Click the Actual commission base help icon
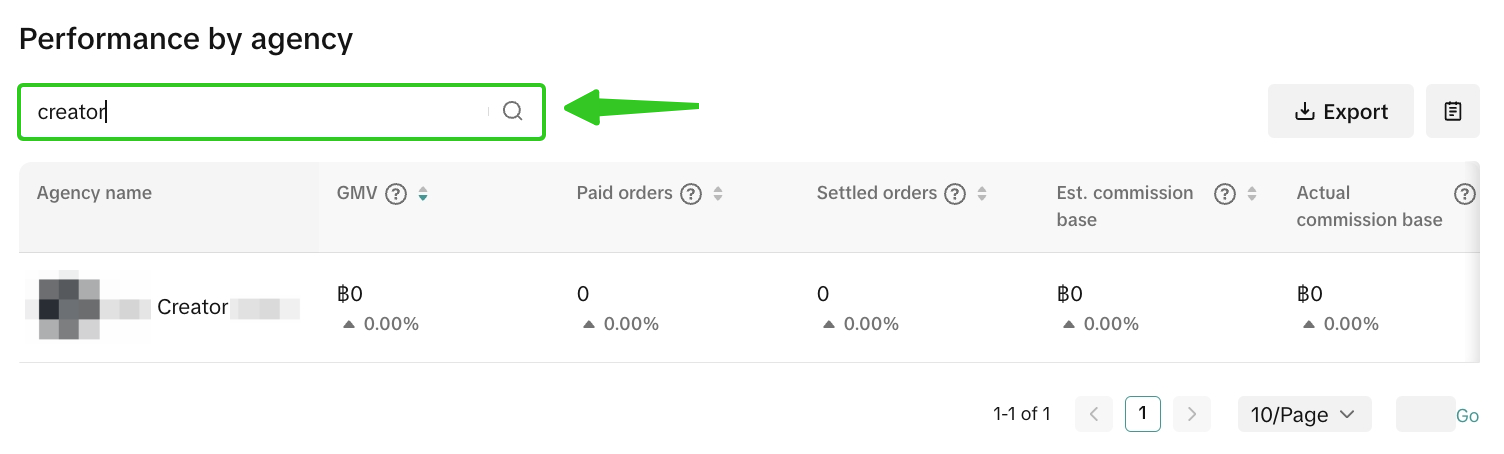 pyautogui.click(x=1464, y=194)
